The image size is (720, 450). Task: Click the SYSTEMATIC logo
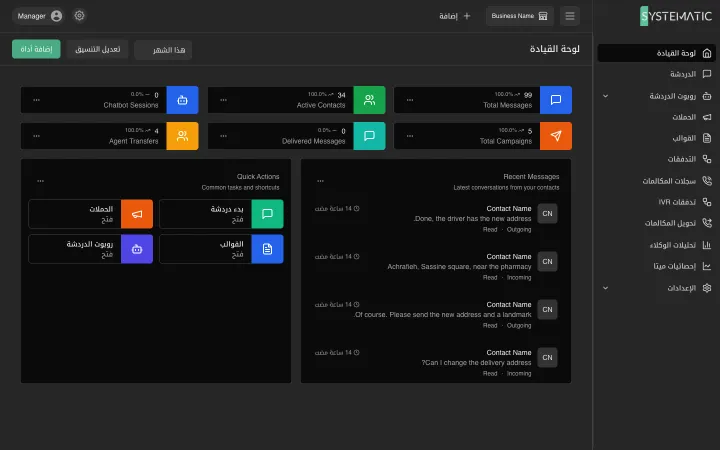(x=676, y=16)
